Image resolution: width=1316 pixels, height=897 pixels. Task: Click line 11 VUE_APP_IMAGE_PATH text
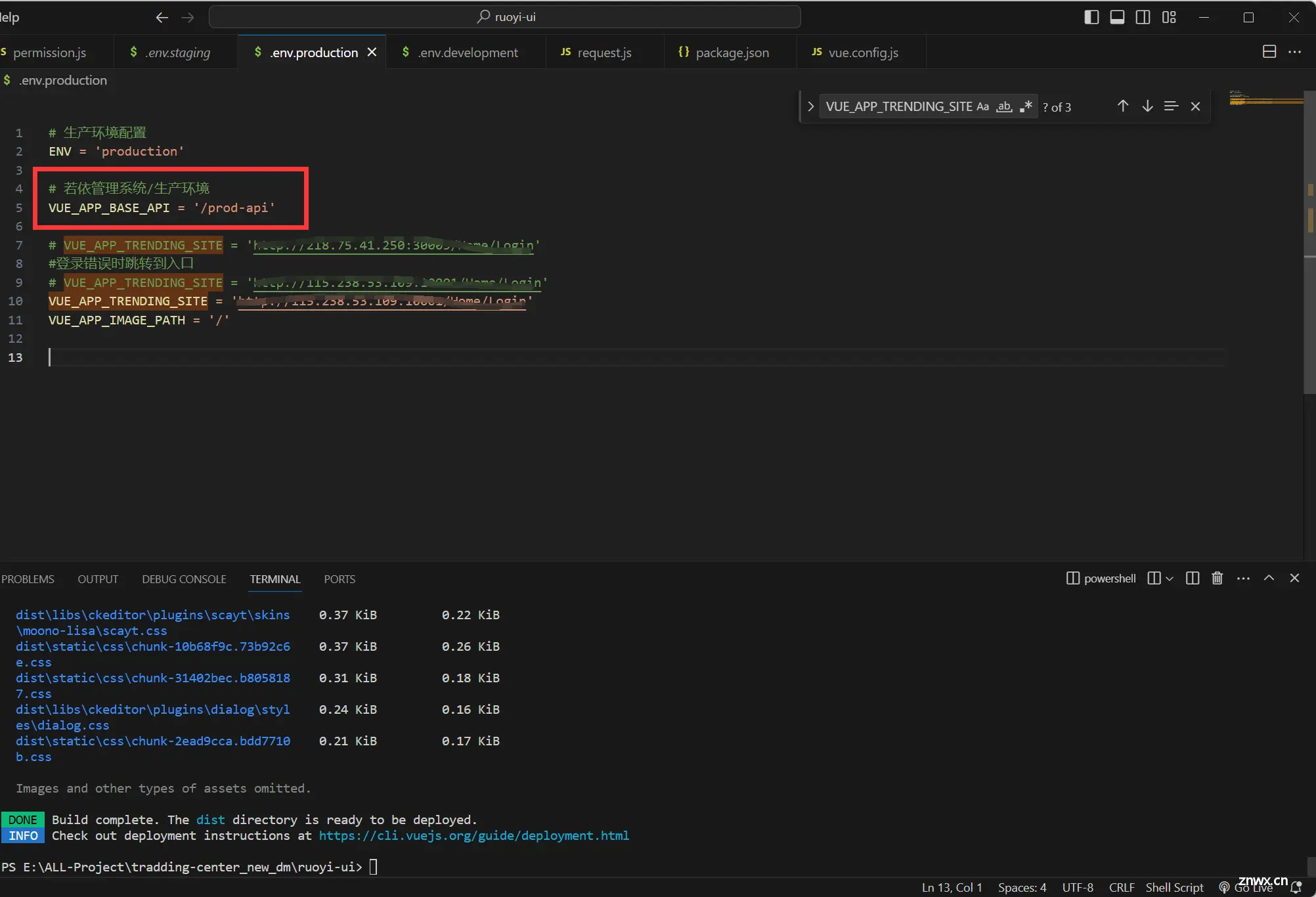117,320
